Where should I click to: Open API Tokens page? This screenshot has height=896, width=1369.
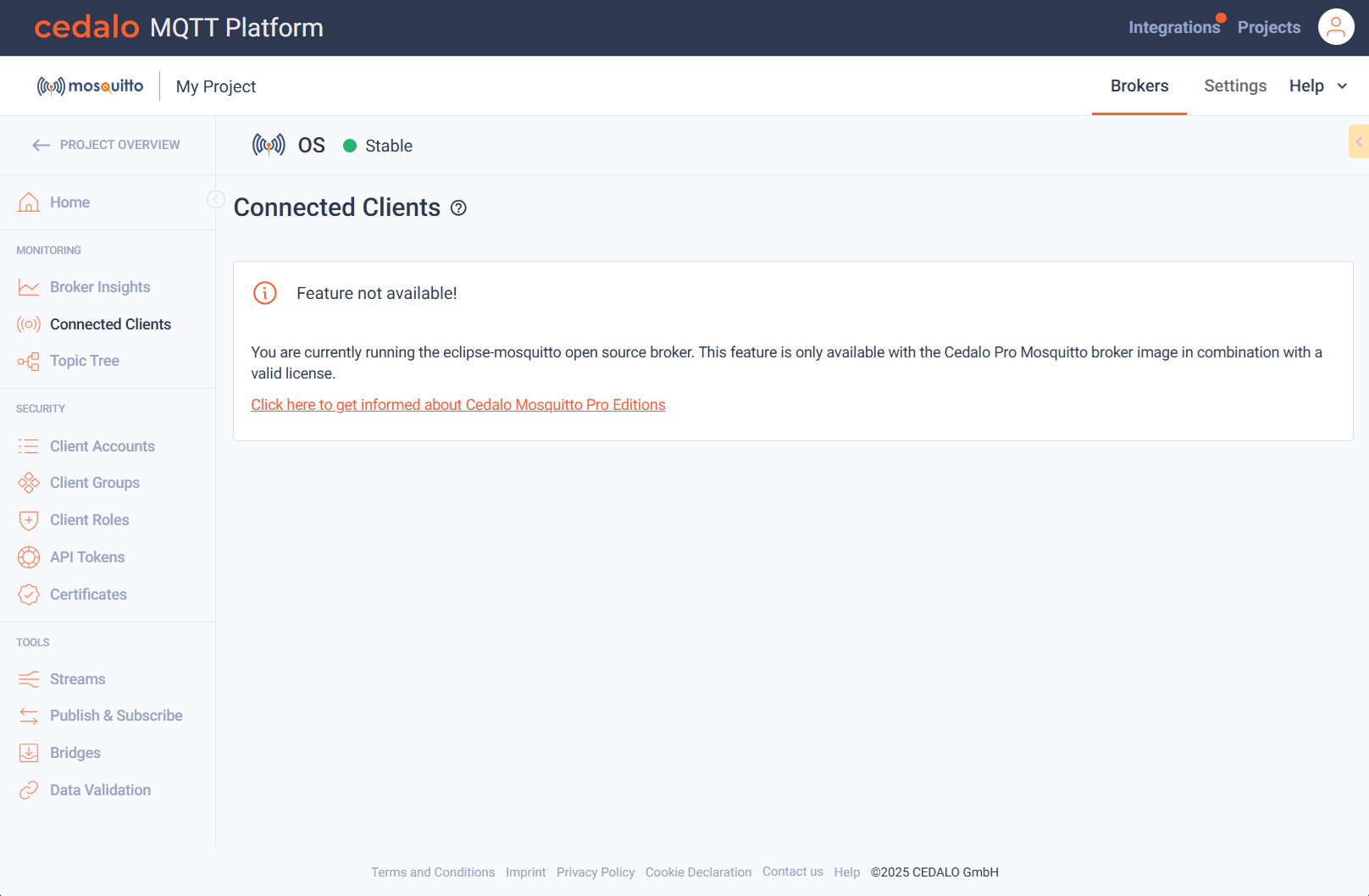87,557
